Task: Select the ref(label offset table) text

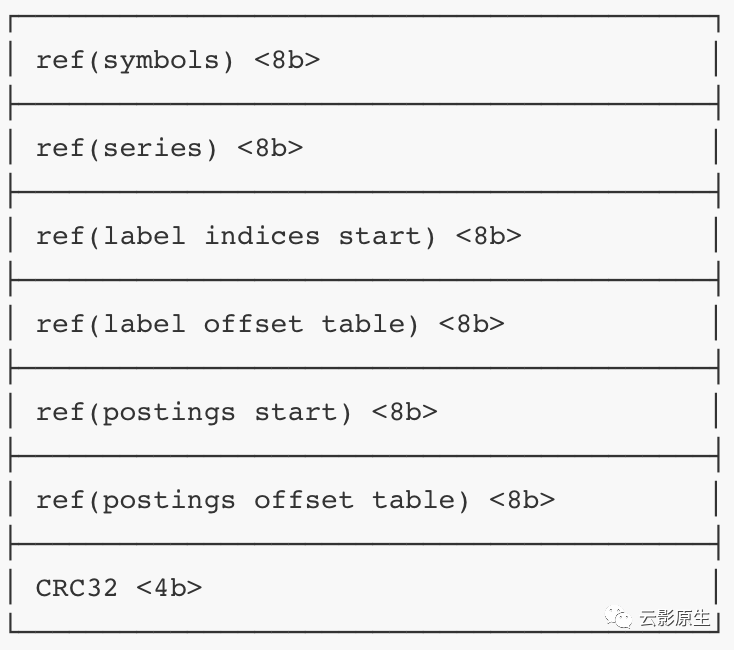Action: (x=227, y=324)
